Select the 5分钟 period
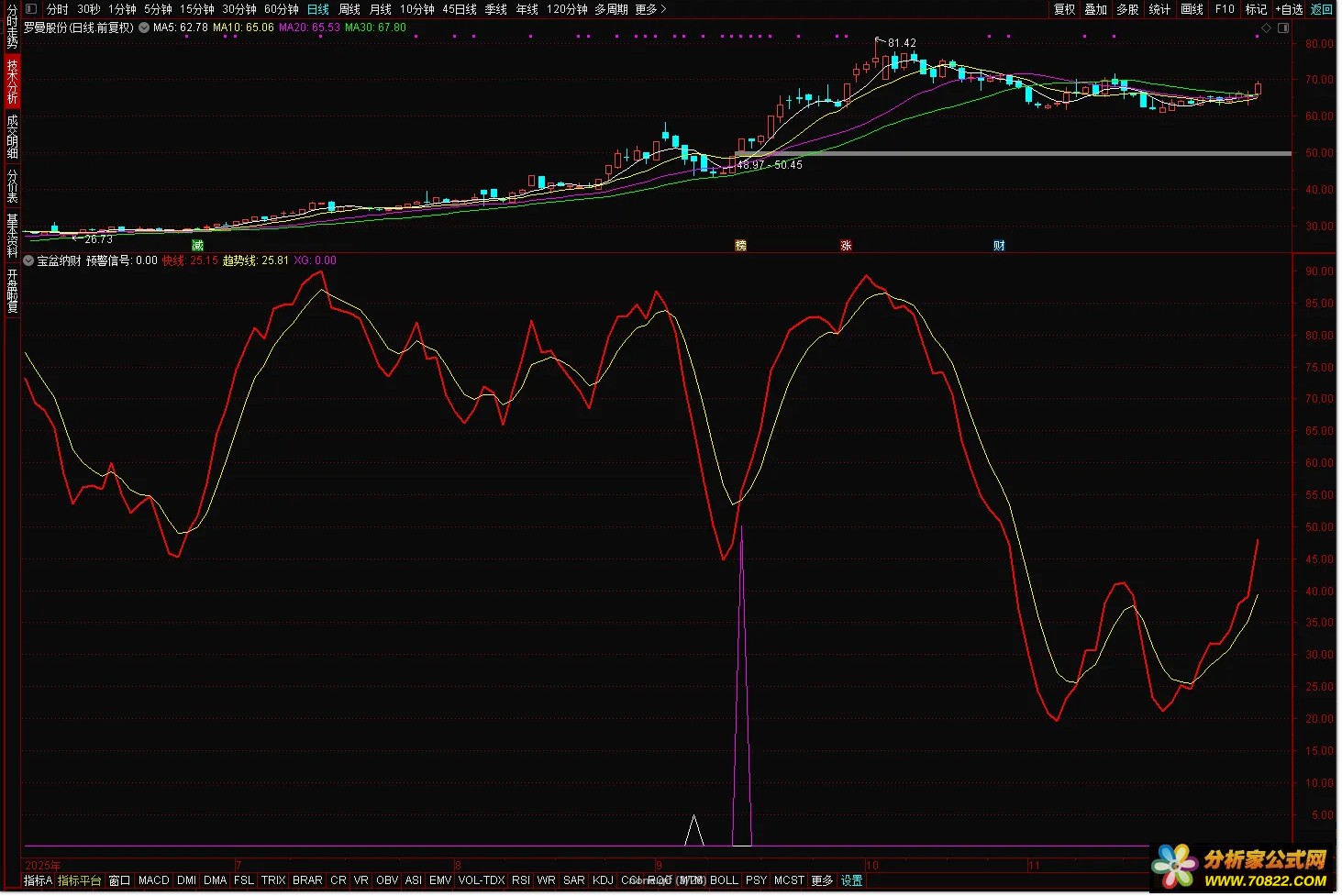The image size is (1342, 896). (x=158, y=9)
